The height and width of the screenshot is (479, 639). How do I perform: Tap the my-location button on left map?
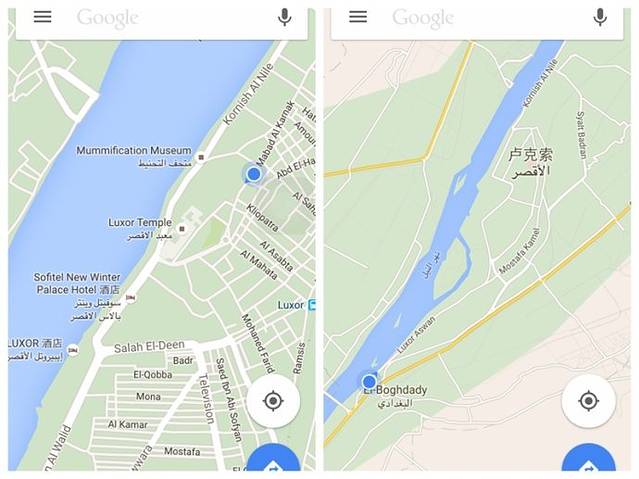273,401
